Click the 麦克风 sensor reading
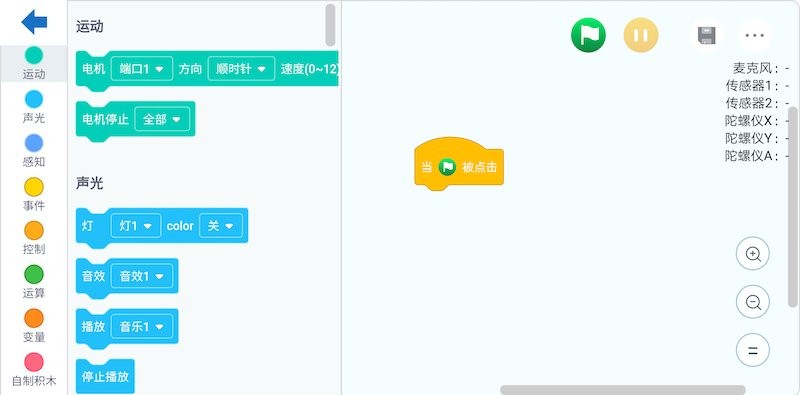This screenshot has width=800, height=395. [x=761, y=68]
